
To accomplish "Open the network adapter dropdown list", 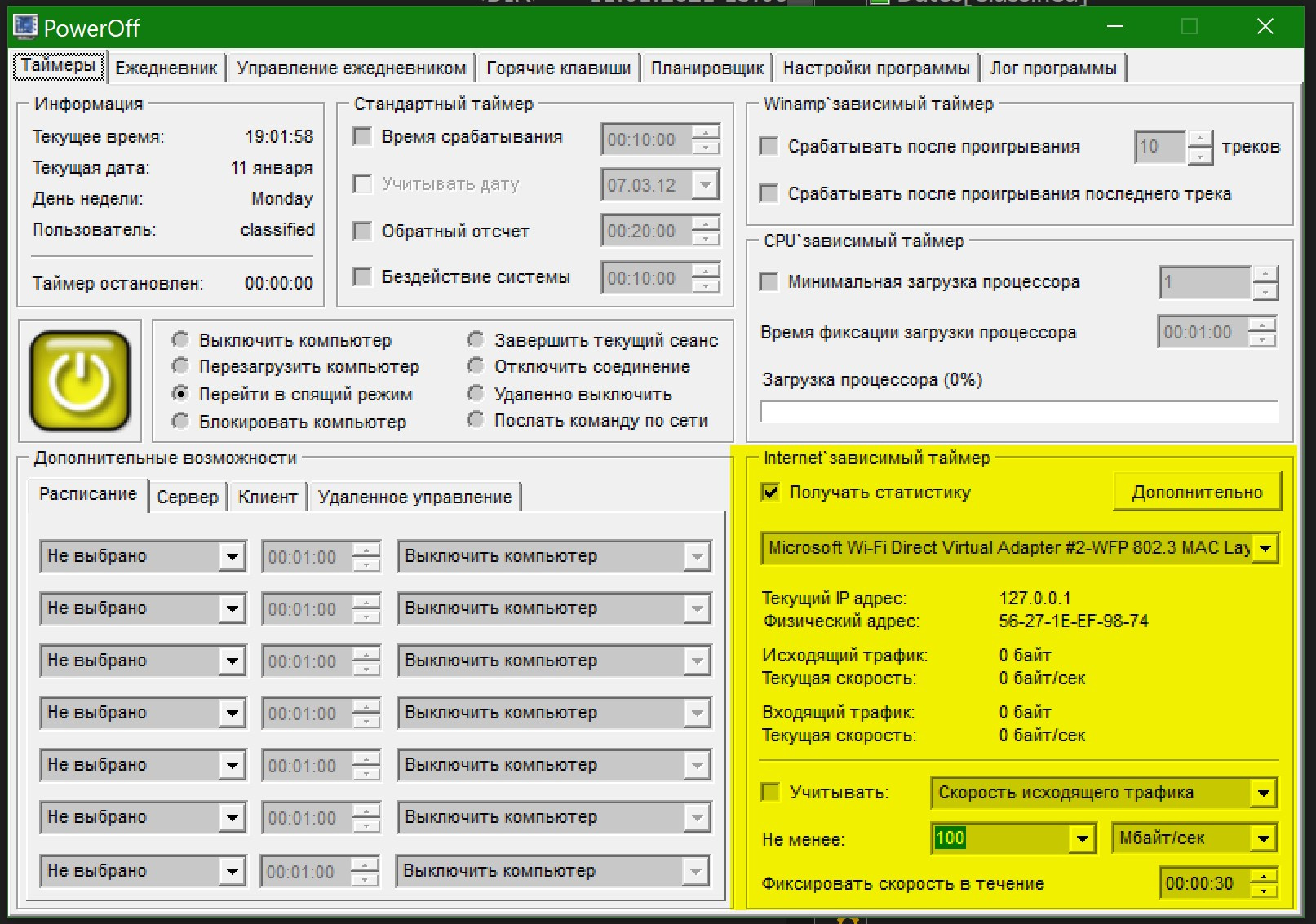I will coord(1265,548).
